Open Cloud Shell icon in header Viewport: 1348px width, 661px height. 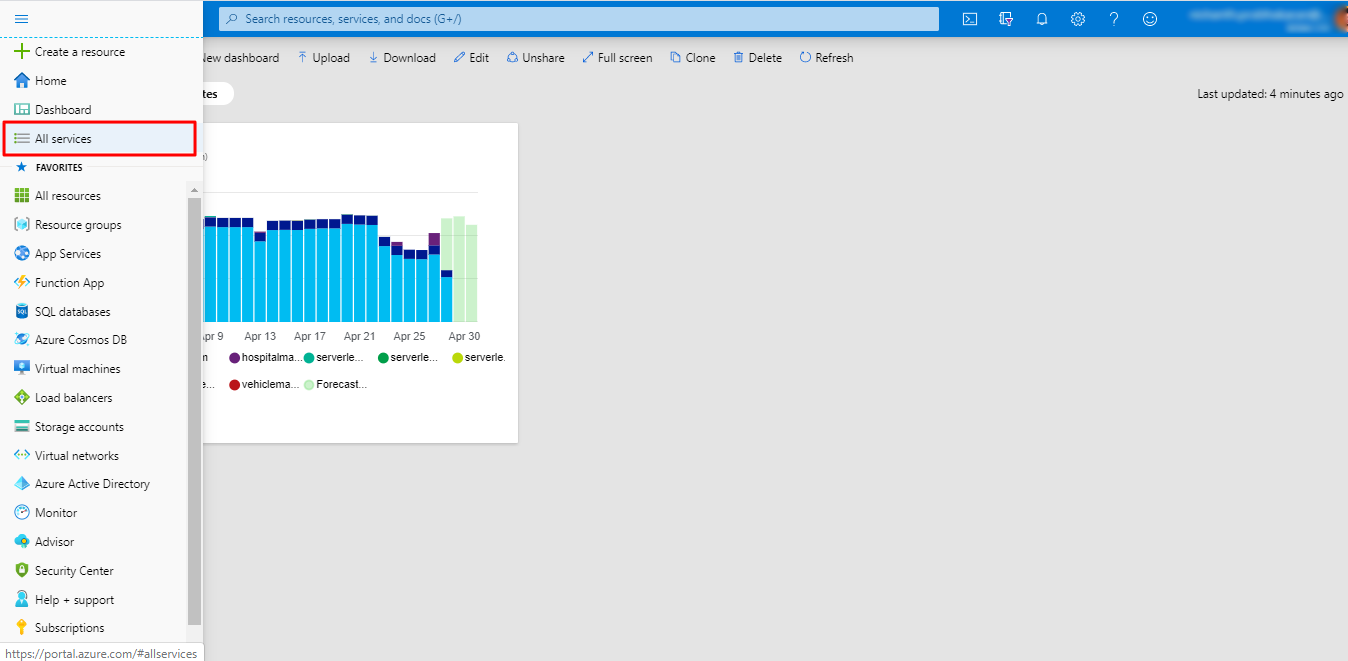pos(969,19)
